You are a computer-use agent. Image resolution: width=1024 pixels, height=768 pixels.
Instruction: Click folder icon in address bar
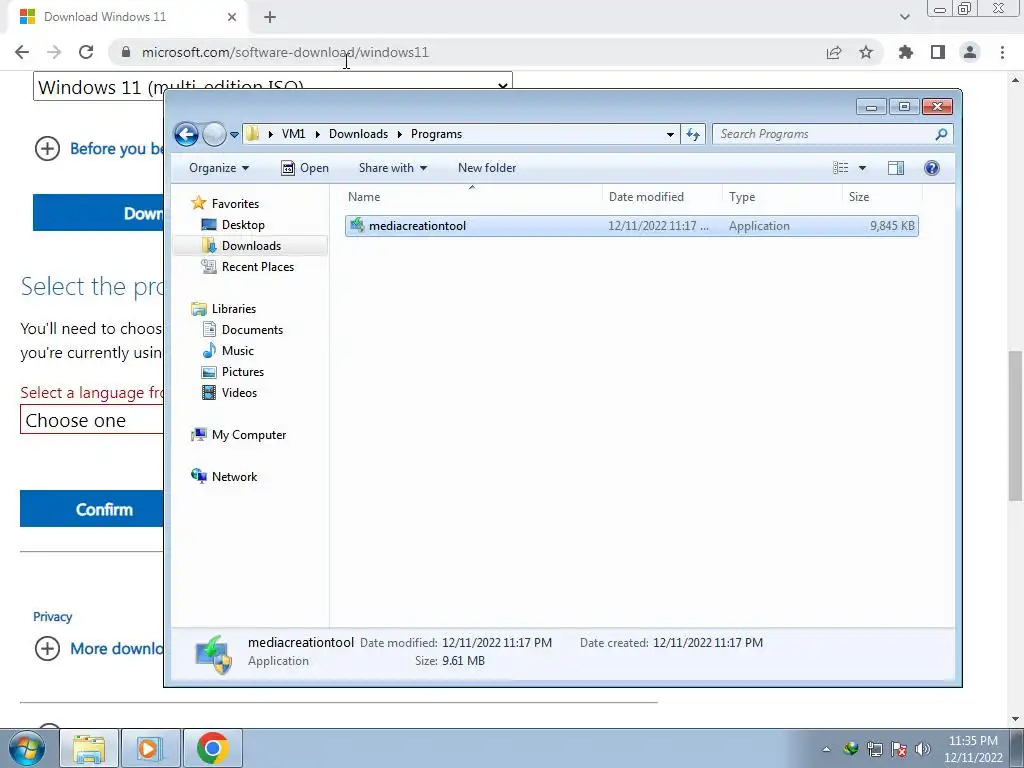click(253, 134)
